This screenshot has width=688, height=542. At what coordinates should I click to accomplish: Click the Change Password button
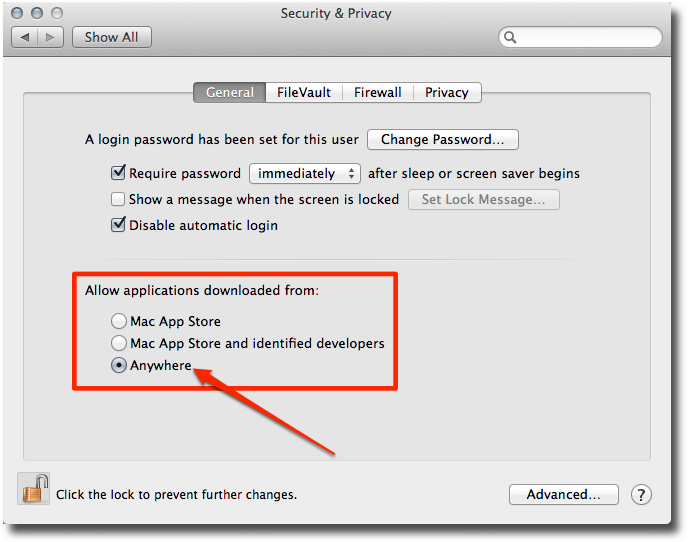443,139
